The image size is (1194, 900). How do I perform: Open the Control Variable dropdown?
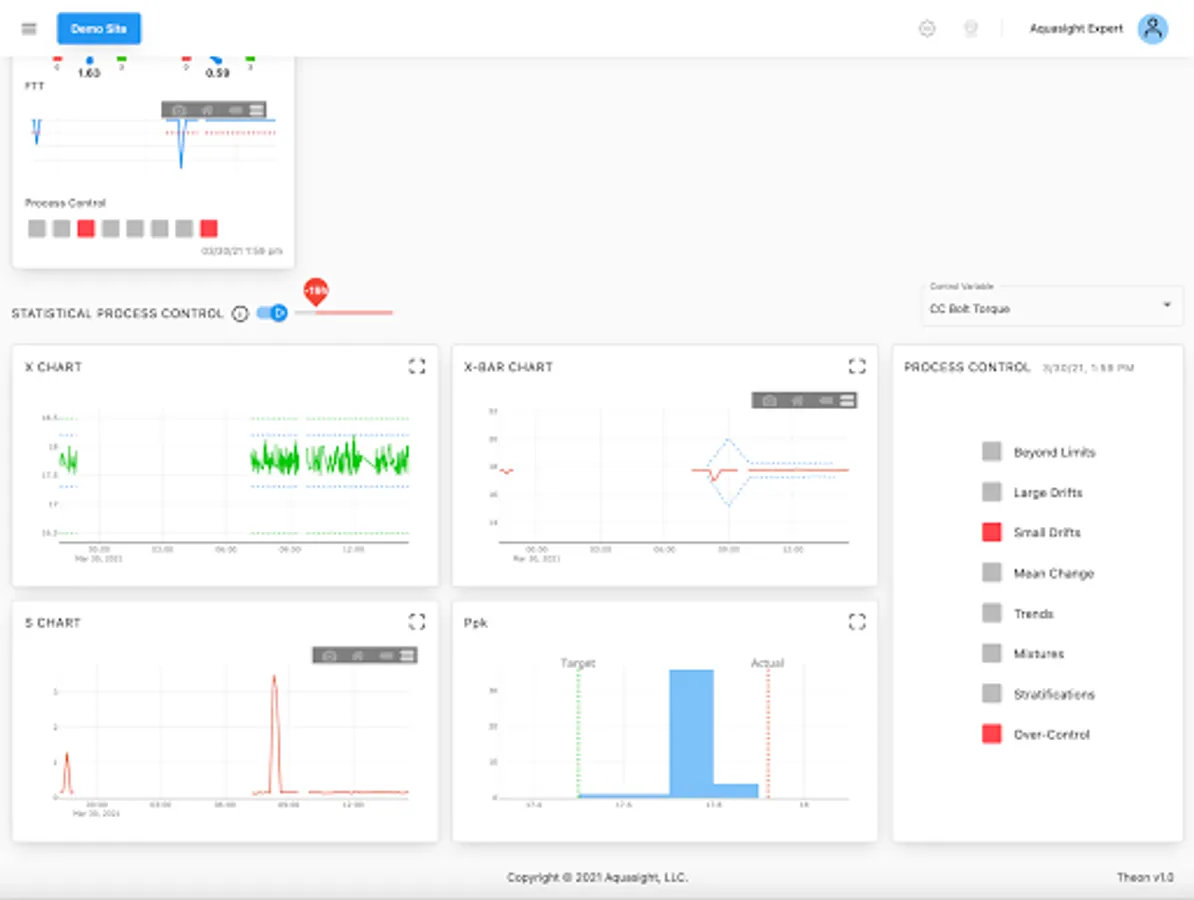pos(1052,305)
